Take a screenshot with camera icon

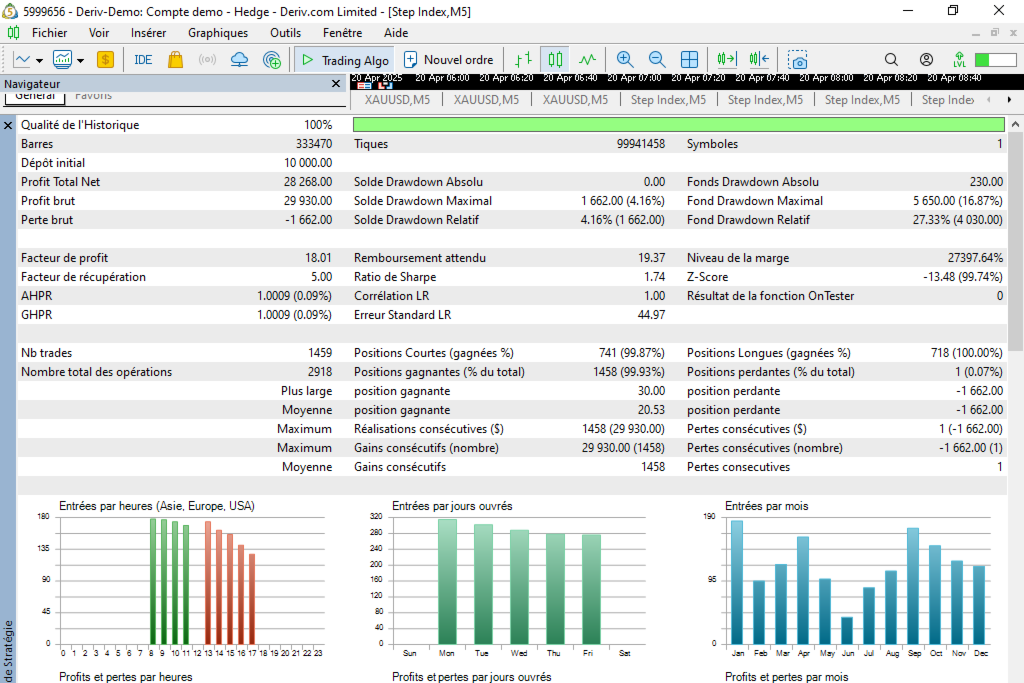pyautogui.click(x=797, y=60)
